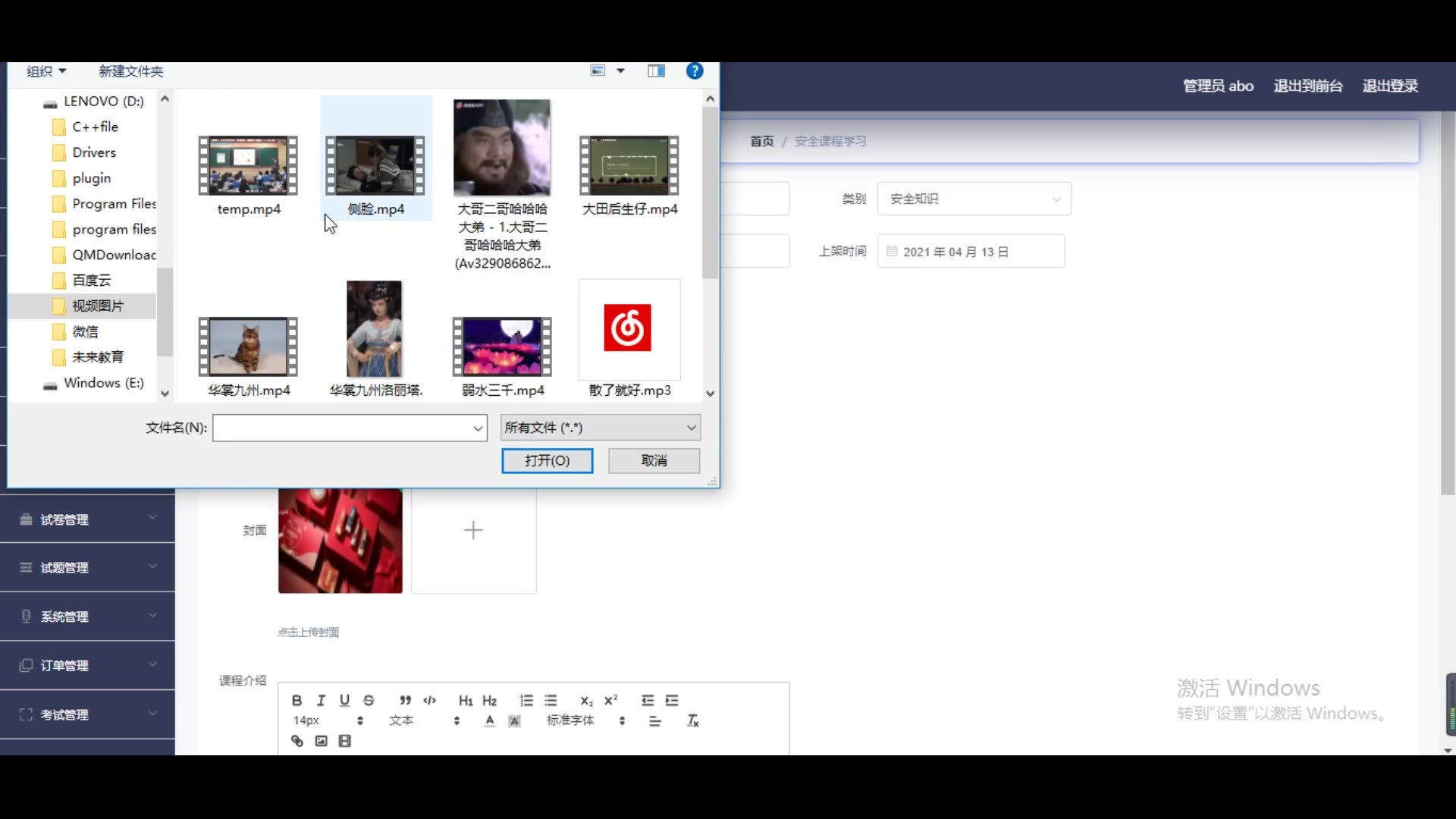Go to 首页 via breadcrumb

[x=761, y=141]
